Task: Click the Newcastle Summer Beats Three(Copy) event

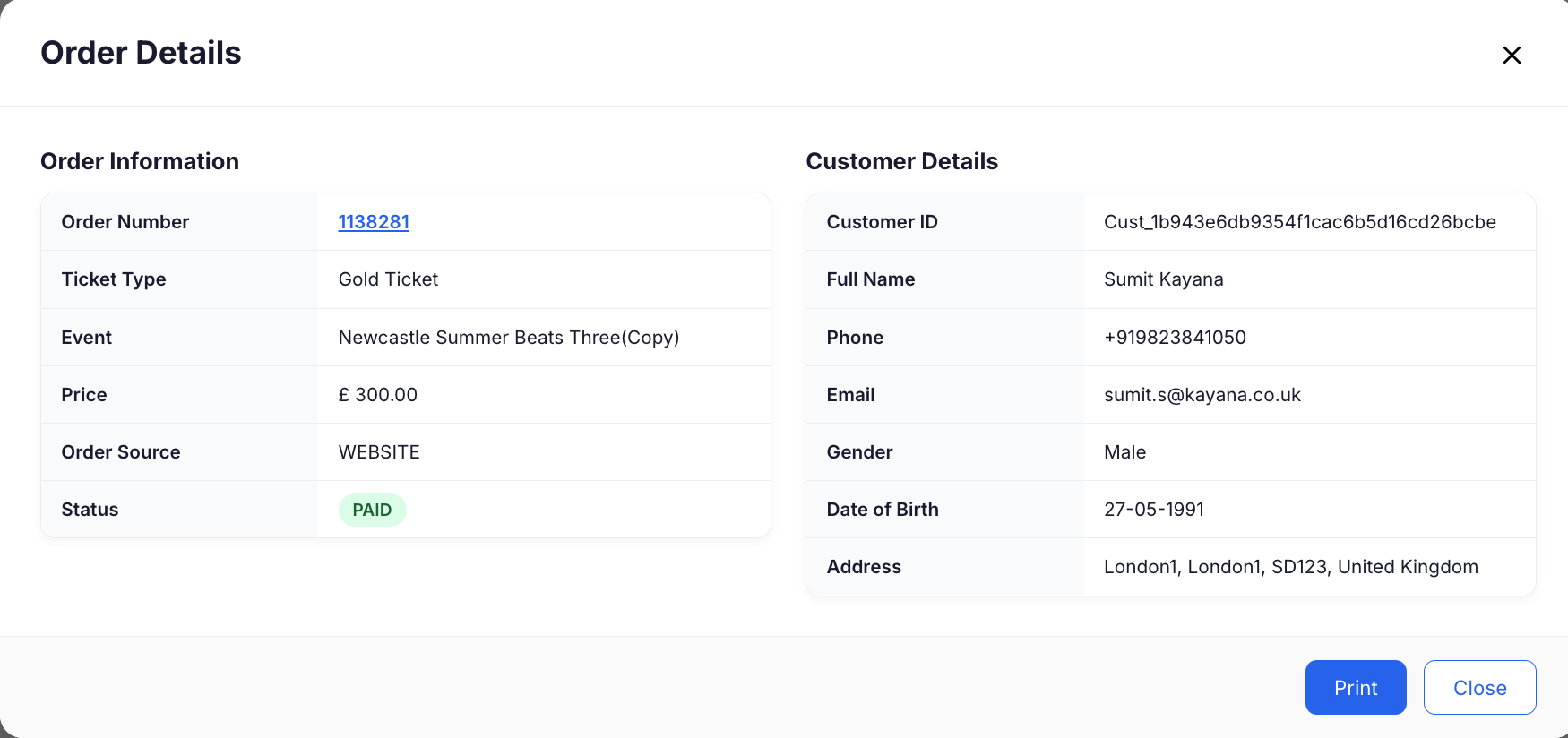Action: 509,338
